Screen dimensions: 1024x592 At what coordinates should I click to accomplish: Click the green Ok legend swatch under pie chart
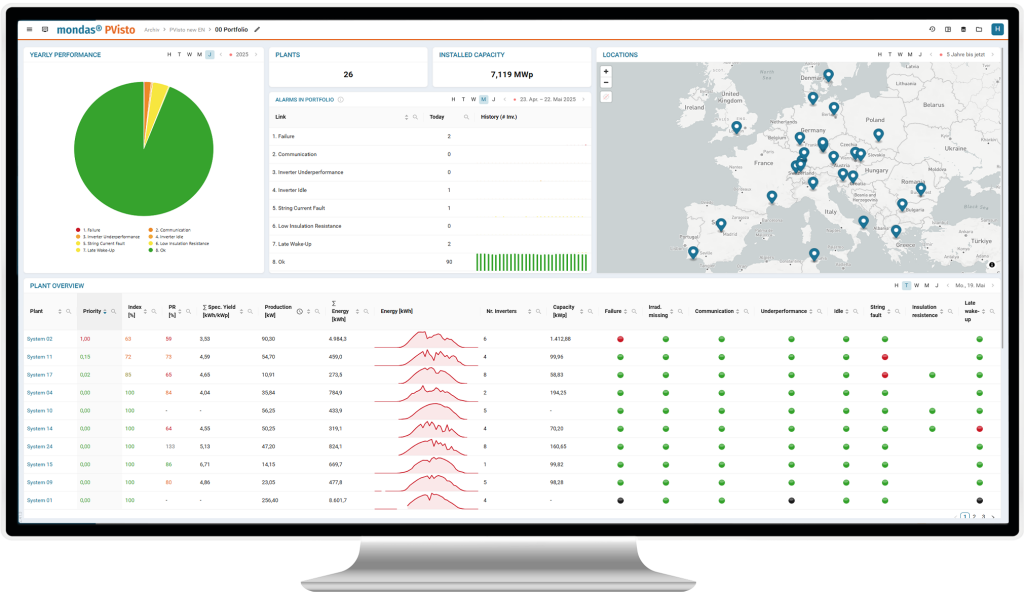point(151,250)
